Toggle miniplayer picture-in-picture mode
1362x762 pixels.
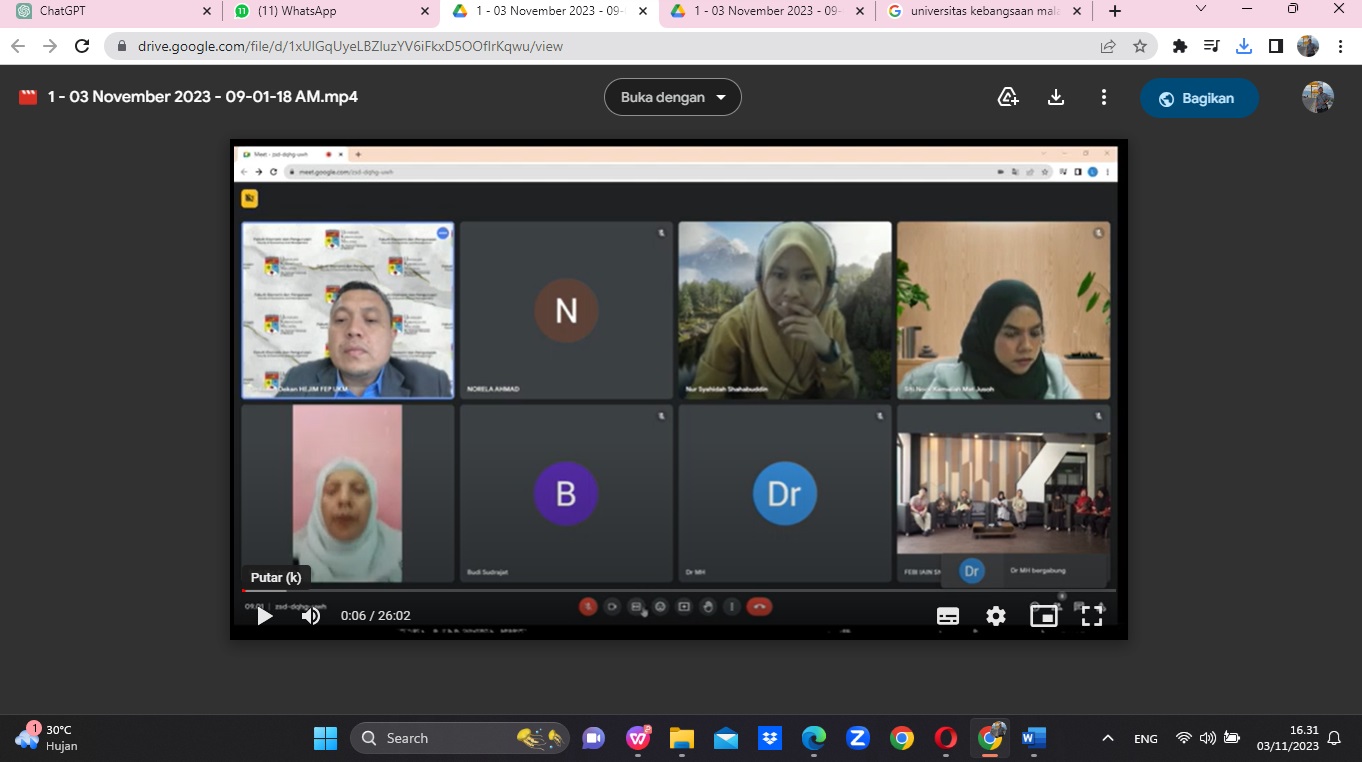point(1044,616)
